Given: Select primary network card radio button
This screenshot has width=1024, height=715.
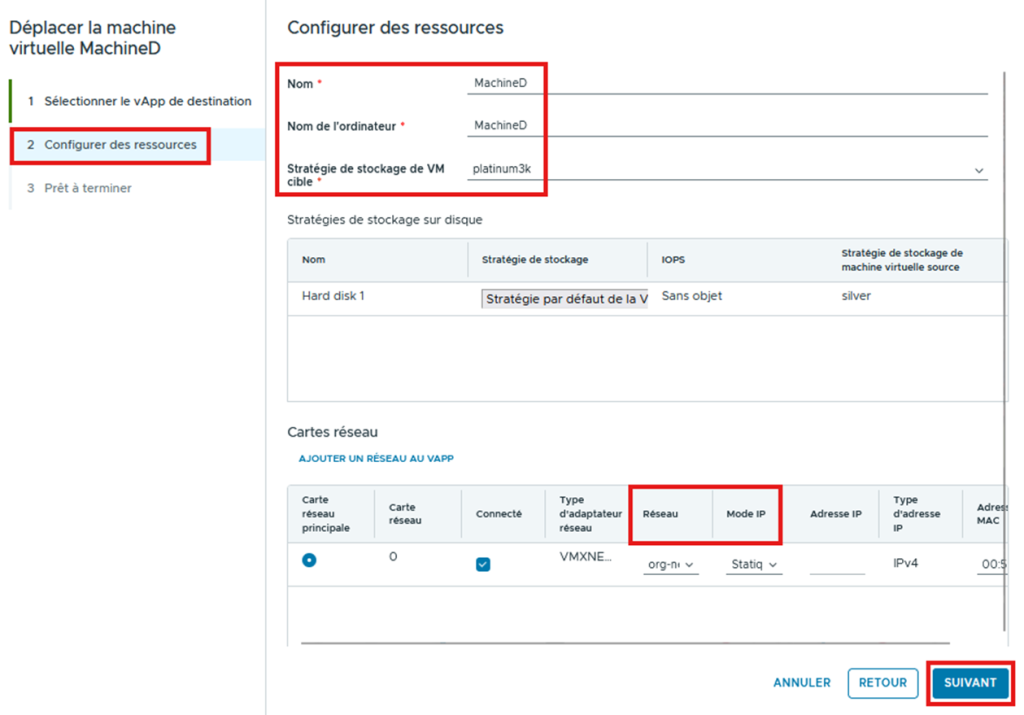Looking at the screenshot, I should click(309, 560).
